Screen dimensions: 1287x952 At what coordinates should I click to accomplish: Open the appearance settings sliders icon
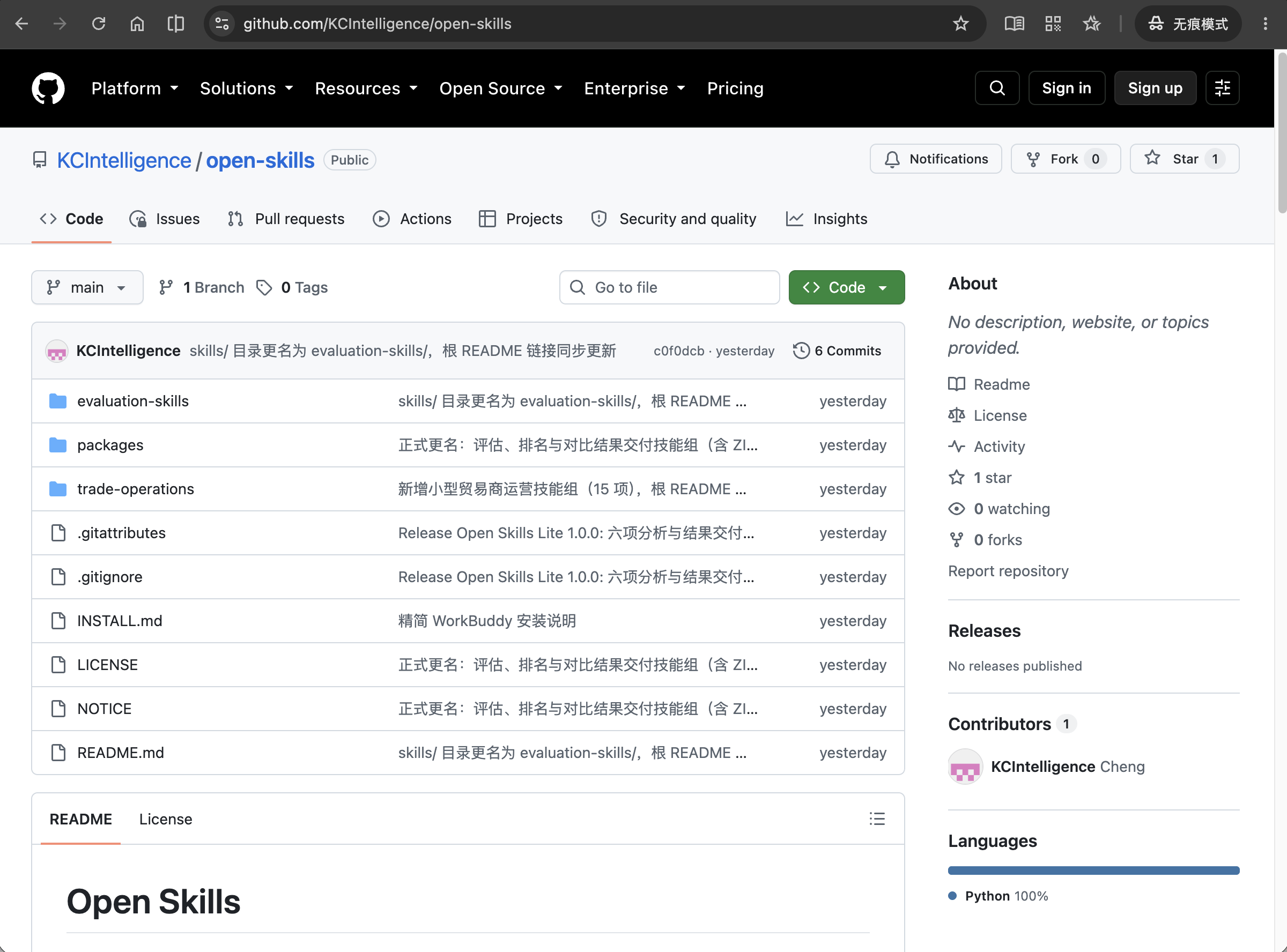point(1222,88)
